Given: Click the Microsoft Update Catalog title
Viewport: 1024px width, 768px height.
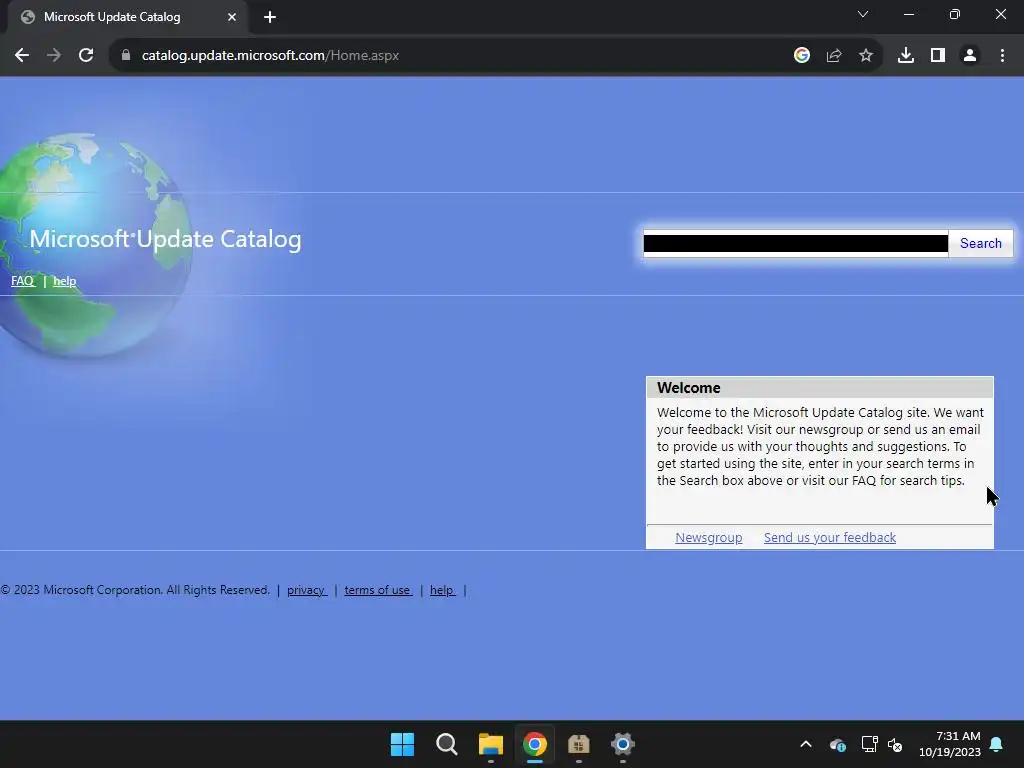Looking at the screenshot, I should click(x=165, y=239).
